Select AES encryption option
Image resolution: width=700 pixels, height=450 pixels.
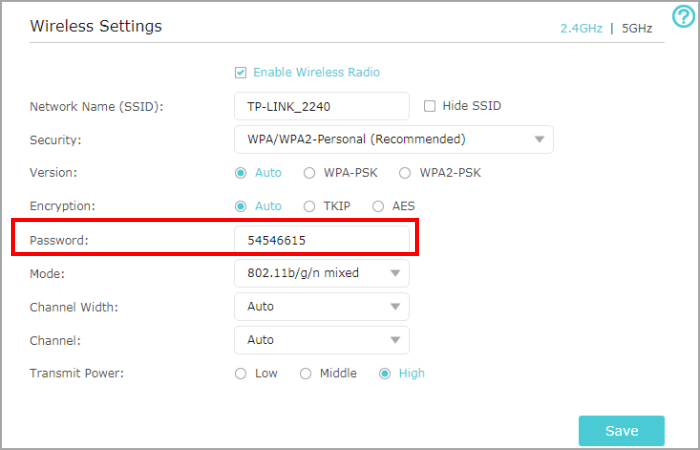[x=378, y=206]
